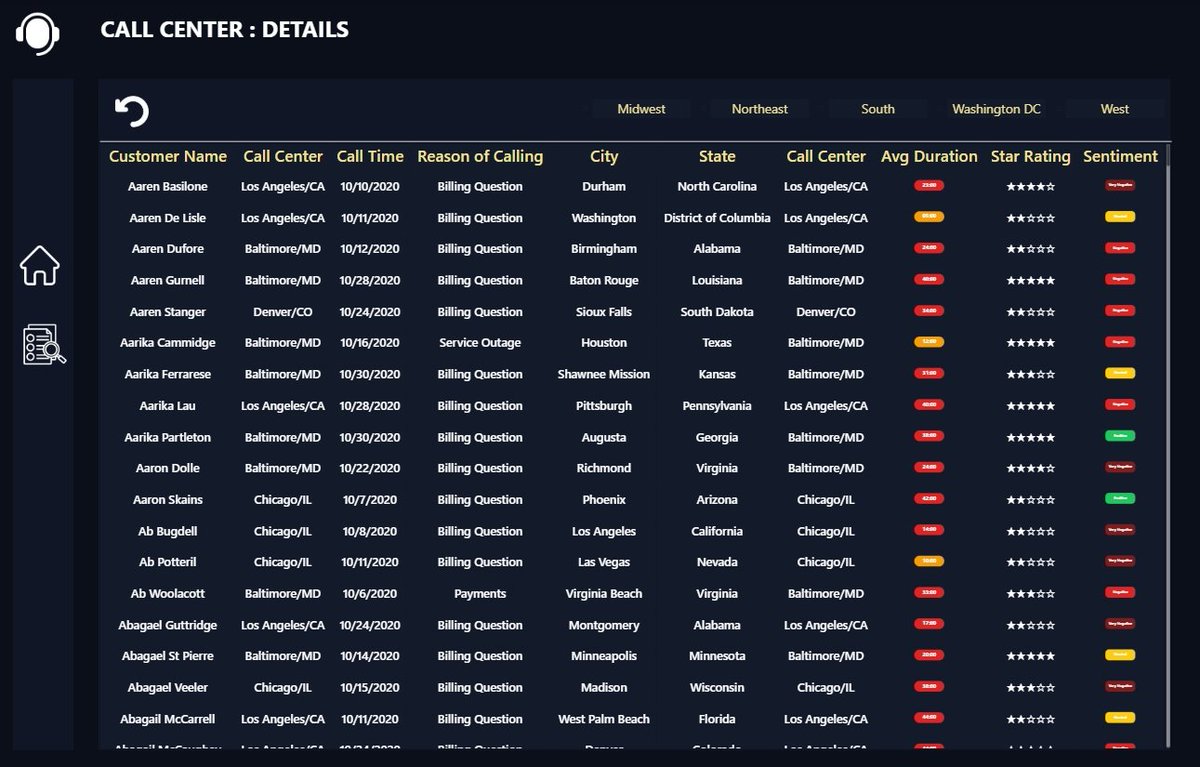This screenshot has height=767, width=1200.
Task: Select customer name Aaren Gurnell
Action: pyautogui.click(x=168, y=281)
